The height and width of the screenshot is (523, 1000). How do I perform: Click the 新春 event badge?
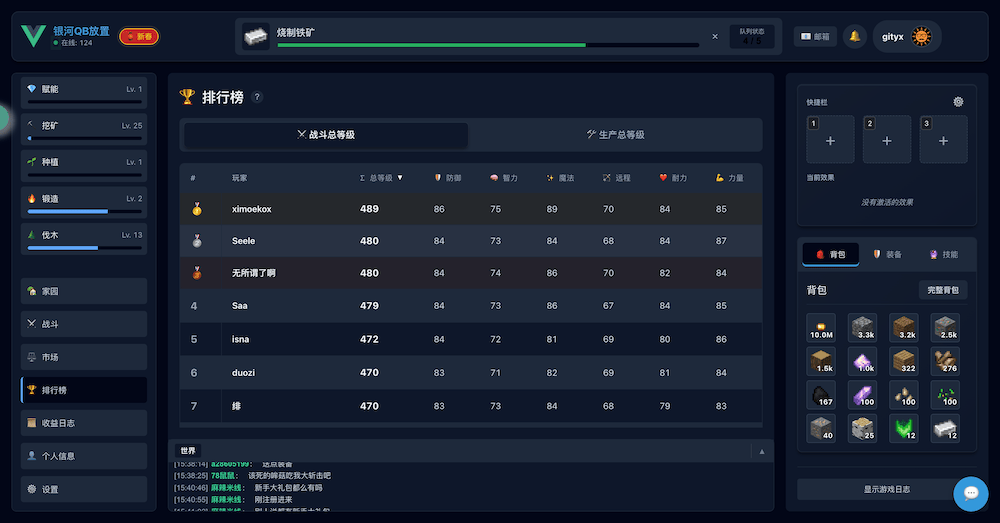tap(139, 37)
